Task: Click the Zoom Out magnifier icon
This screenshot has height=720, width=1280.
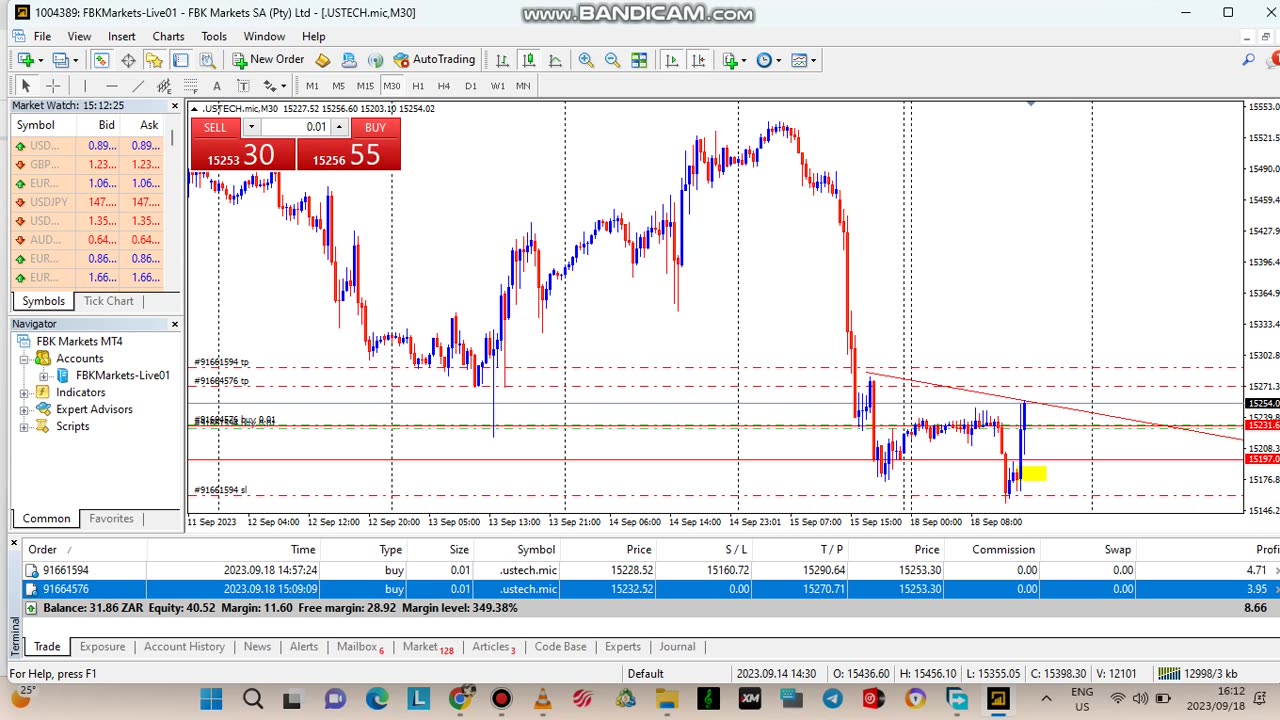Action: pyautogui.click(x=612, y=60)
